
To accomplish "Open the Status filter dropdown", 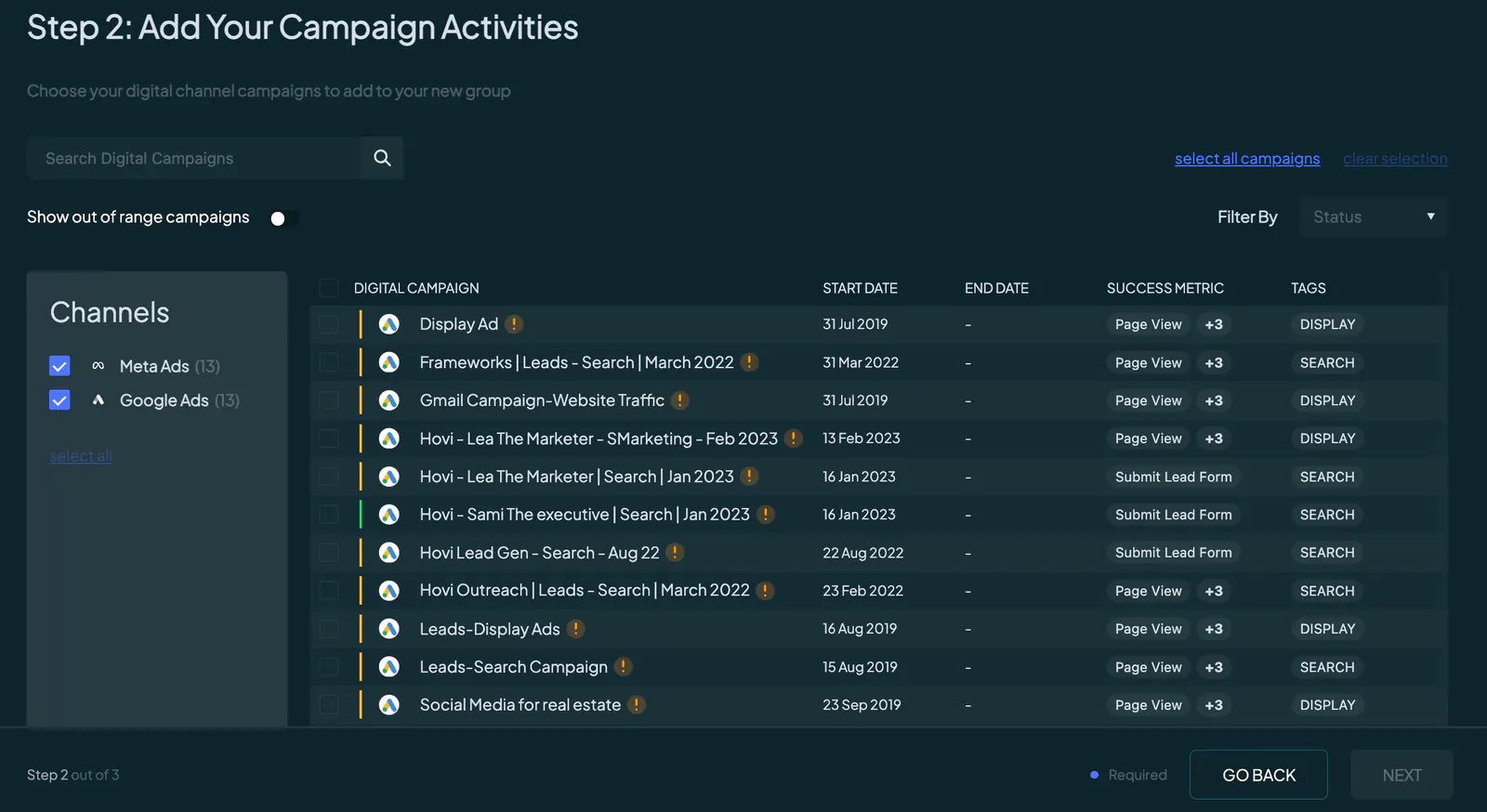I will coord(1374,217).
